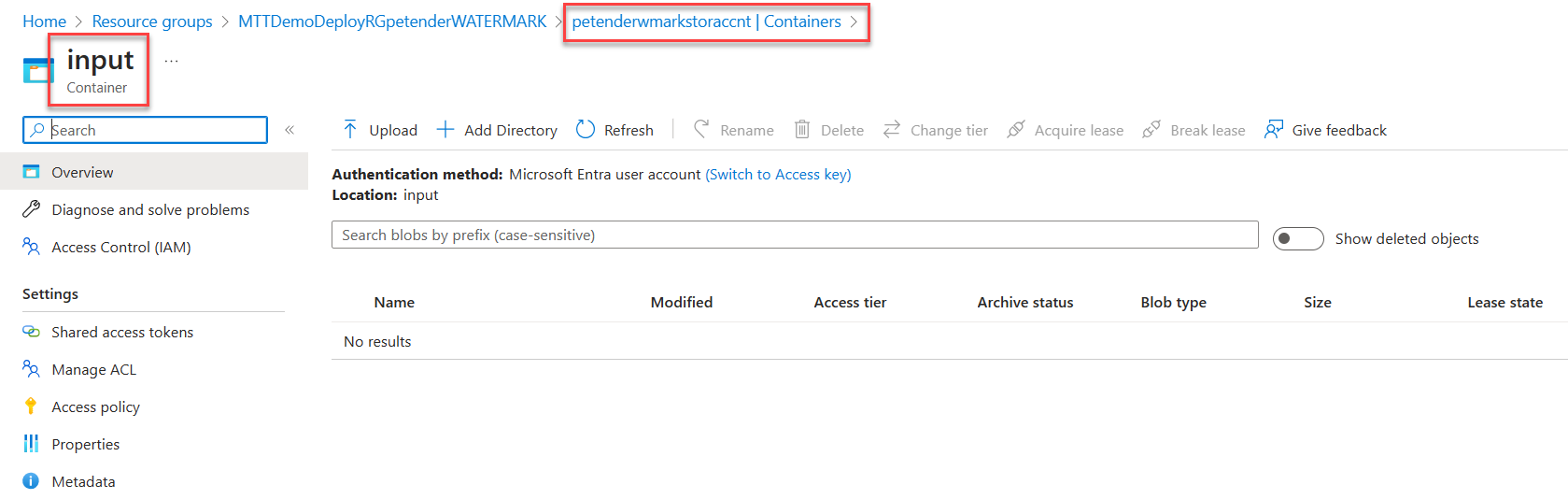Sort by Archive status column header

(1025, 302)
